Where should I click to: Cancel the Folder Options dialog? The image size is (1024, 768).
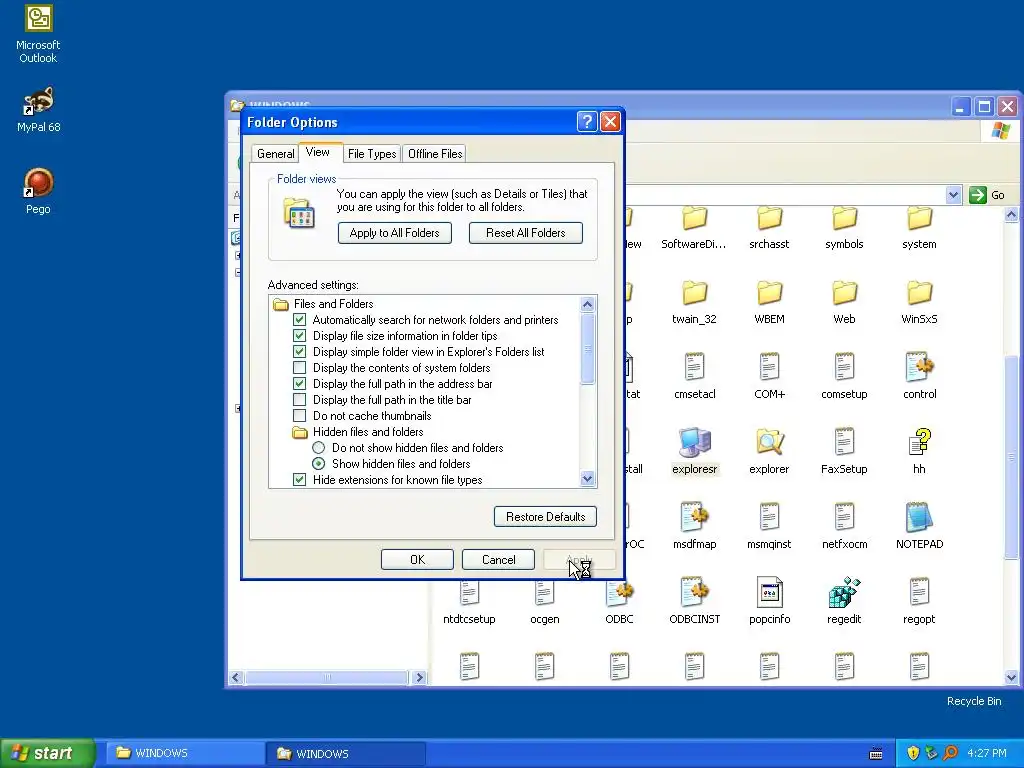click(x=498, y=560)
